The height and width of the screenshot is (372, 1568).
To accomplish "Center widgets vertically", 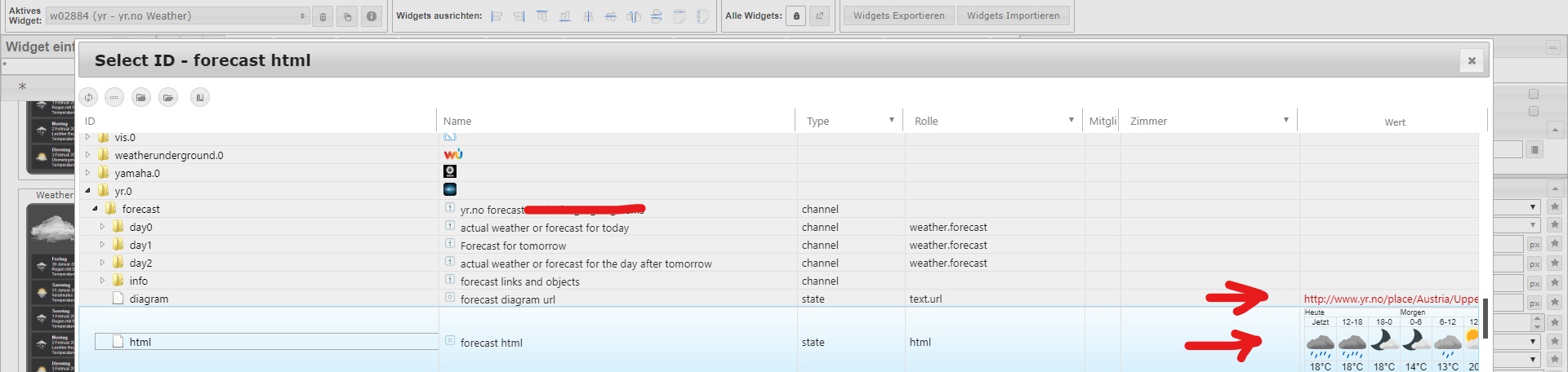I will pos(611,16).
